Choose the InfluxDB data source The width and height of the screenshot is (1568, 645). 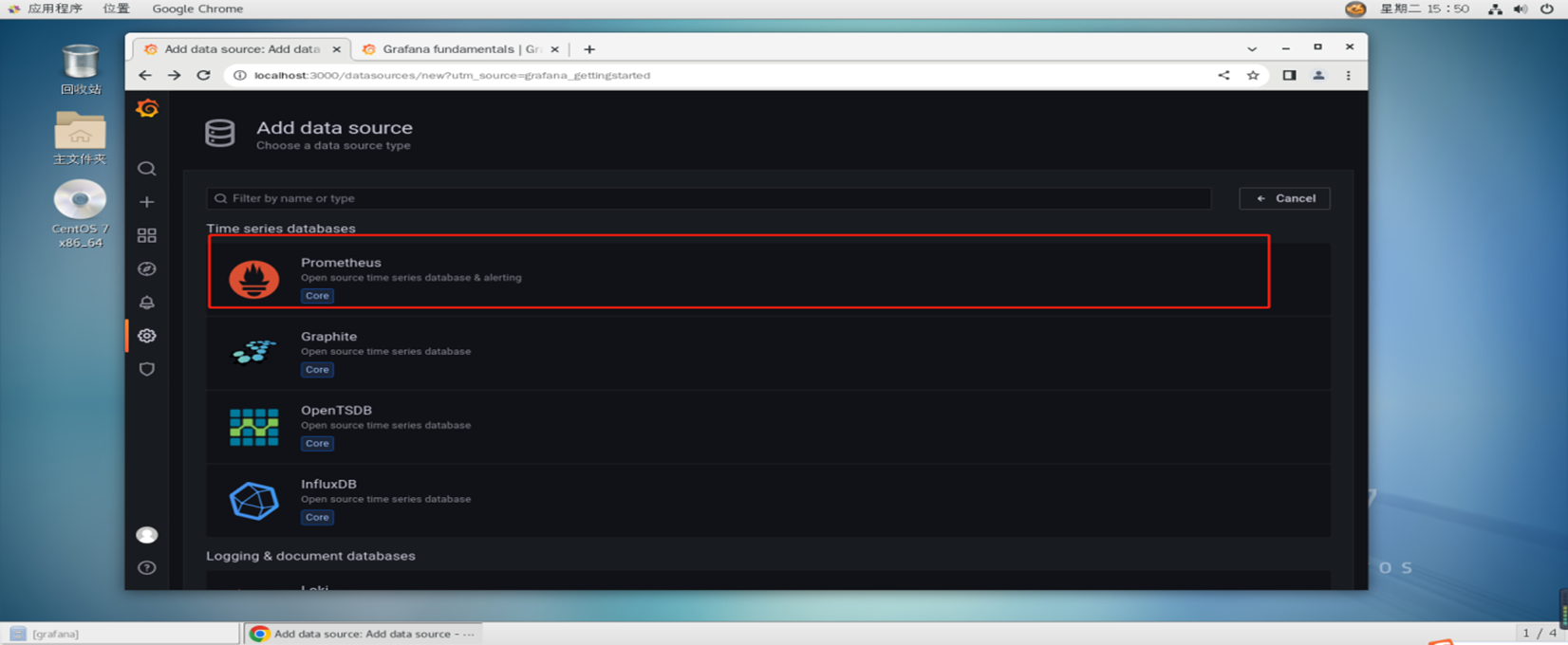click(768, 501)
